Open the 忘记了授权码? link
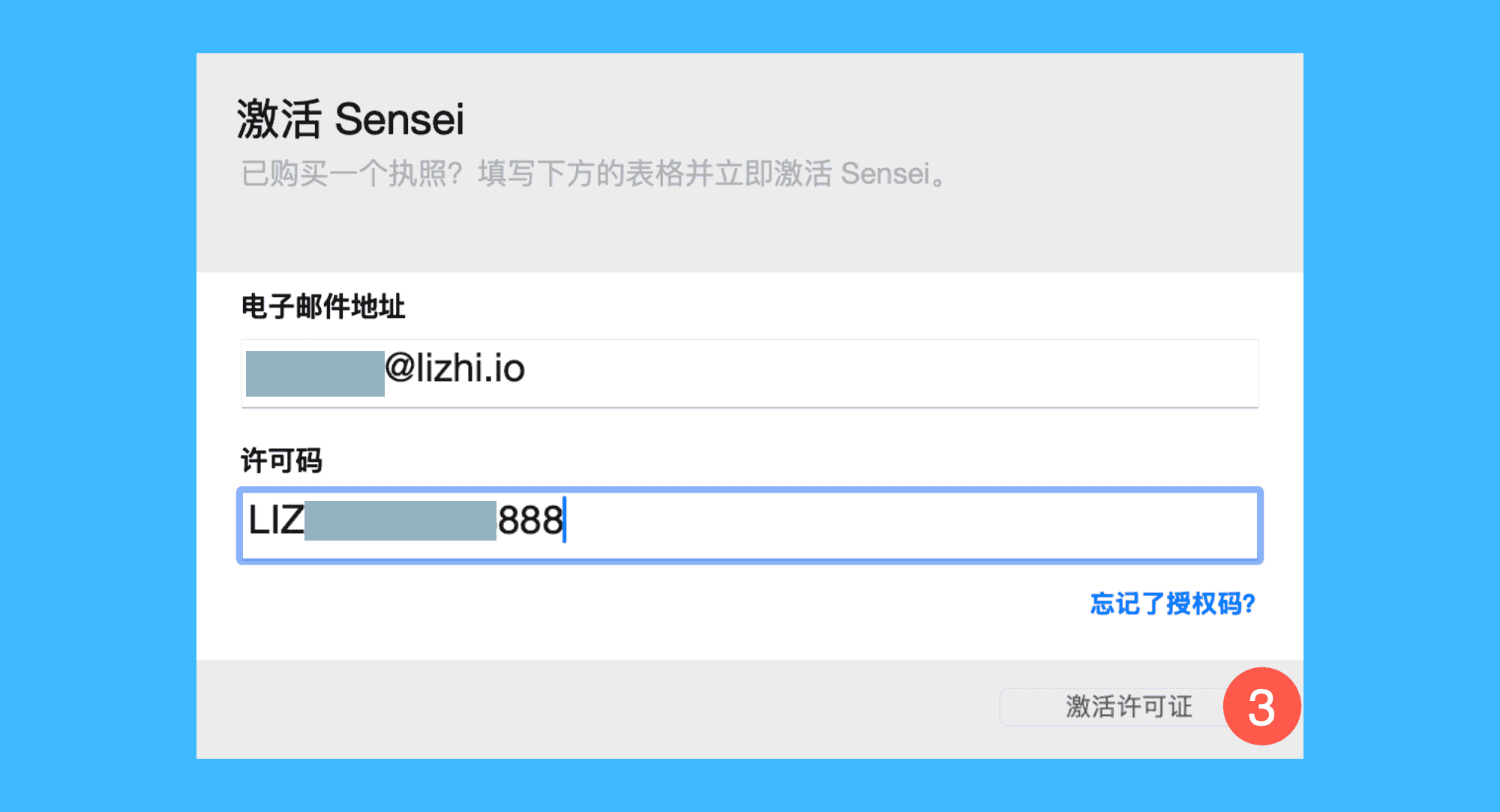1500x812 pixels. pos(1172,604)
